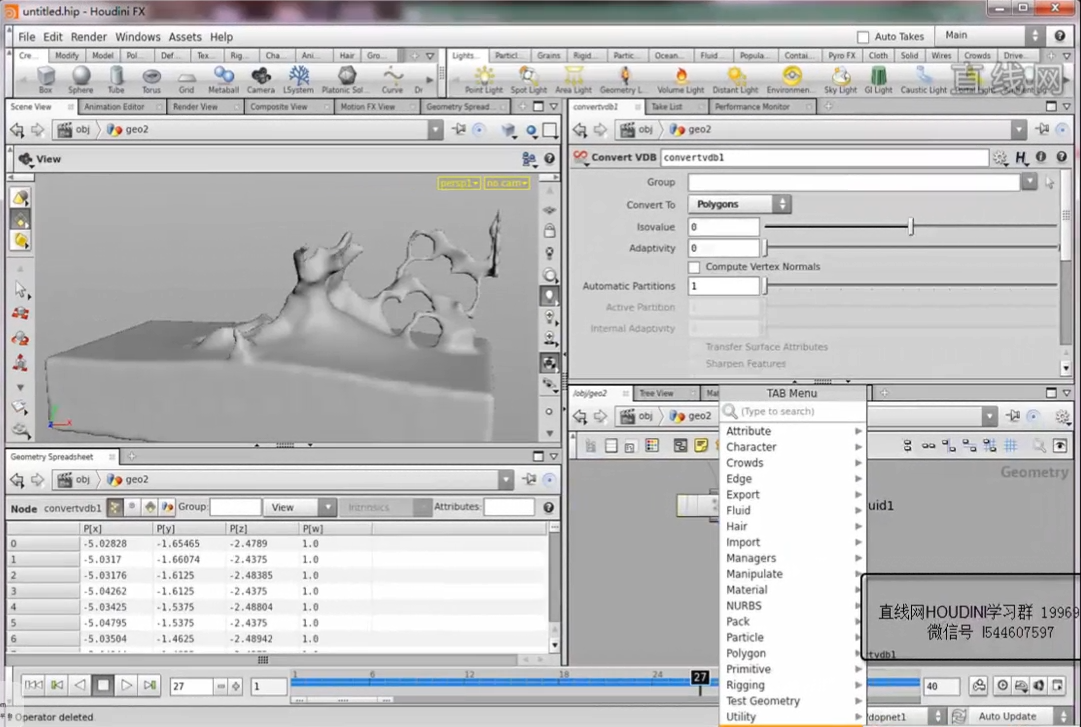Toggle pin on the parameter pane

click(1042, 130)
